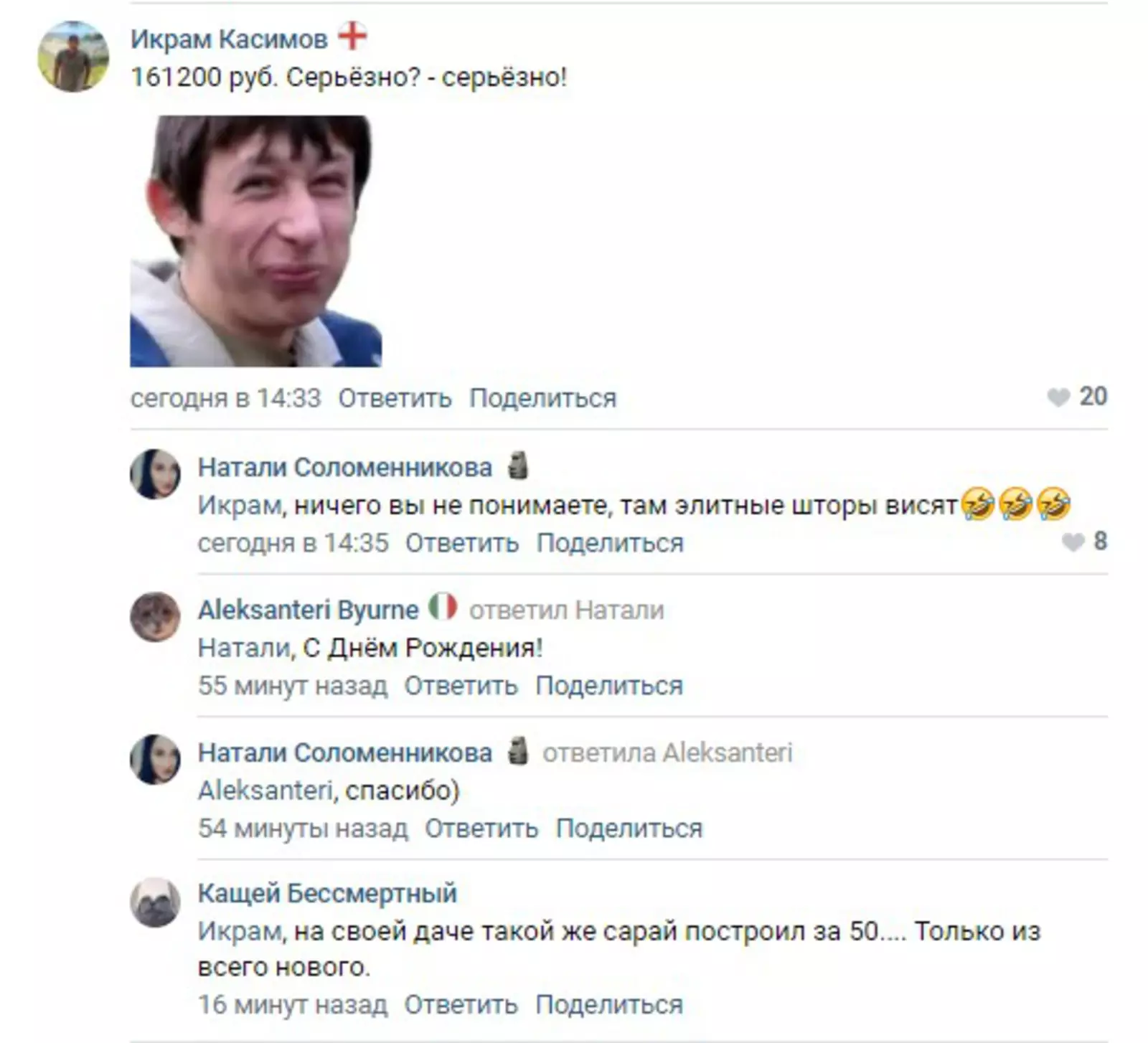Reply to Натали's comment posted at 14:35
The width and height of the screenshot is (1148, 1043).
pos(462,543)
